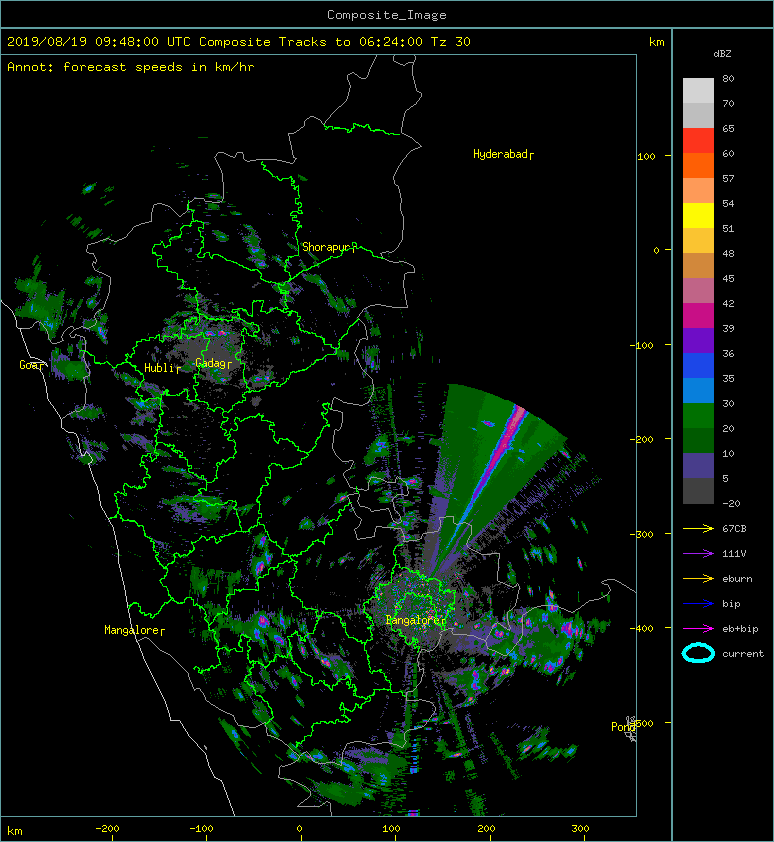Click the 'Annot: forecast speeds in km/hr' note
The height and width of the screenshot is (842, 774).
point(131,67)
